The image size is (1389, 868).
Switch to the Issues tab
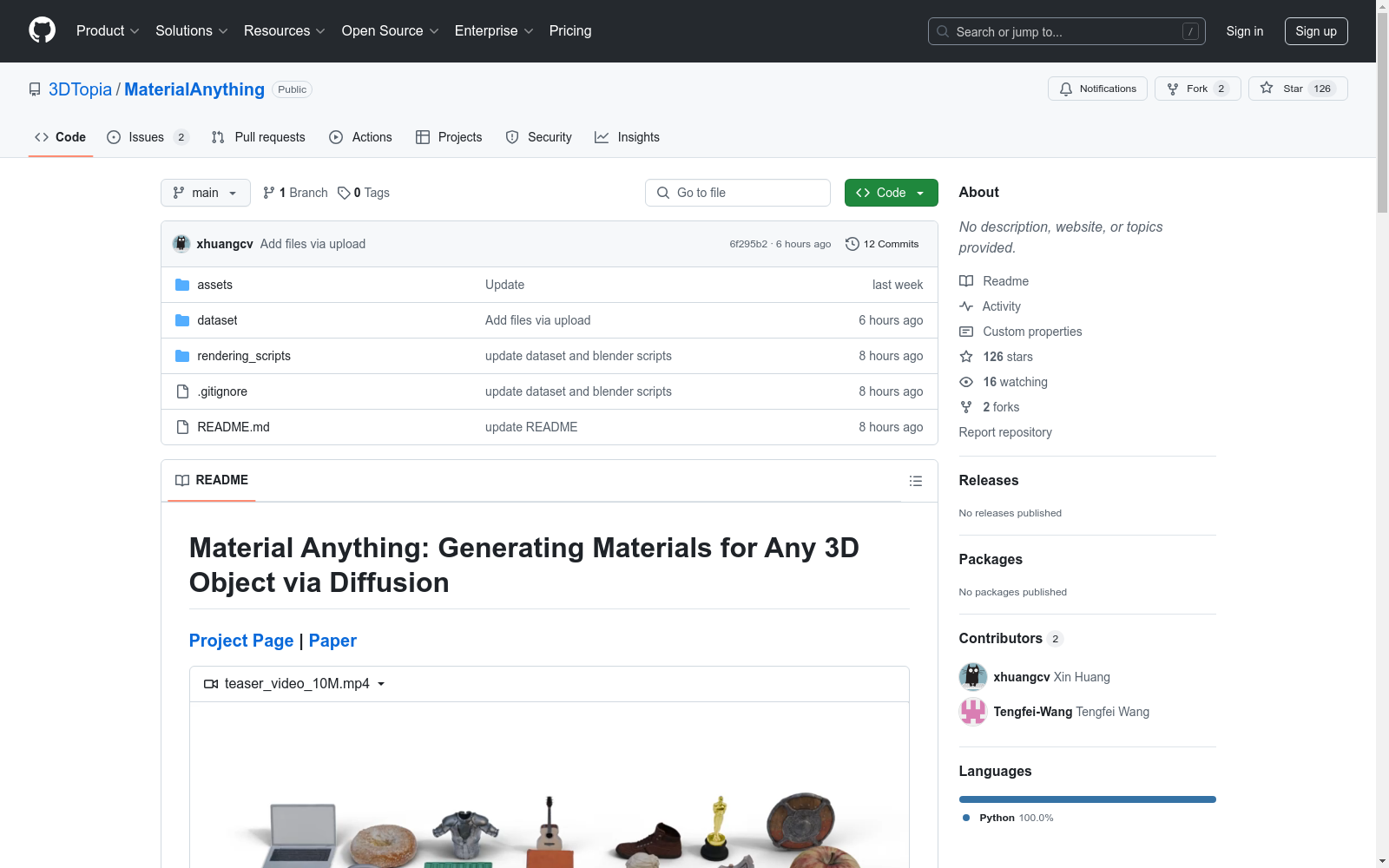coord(148,137)
